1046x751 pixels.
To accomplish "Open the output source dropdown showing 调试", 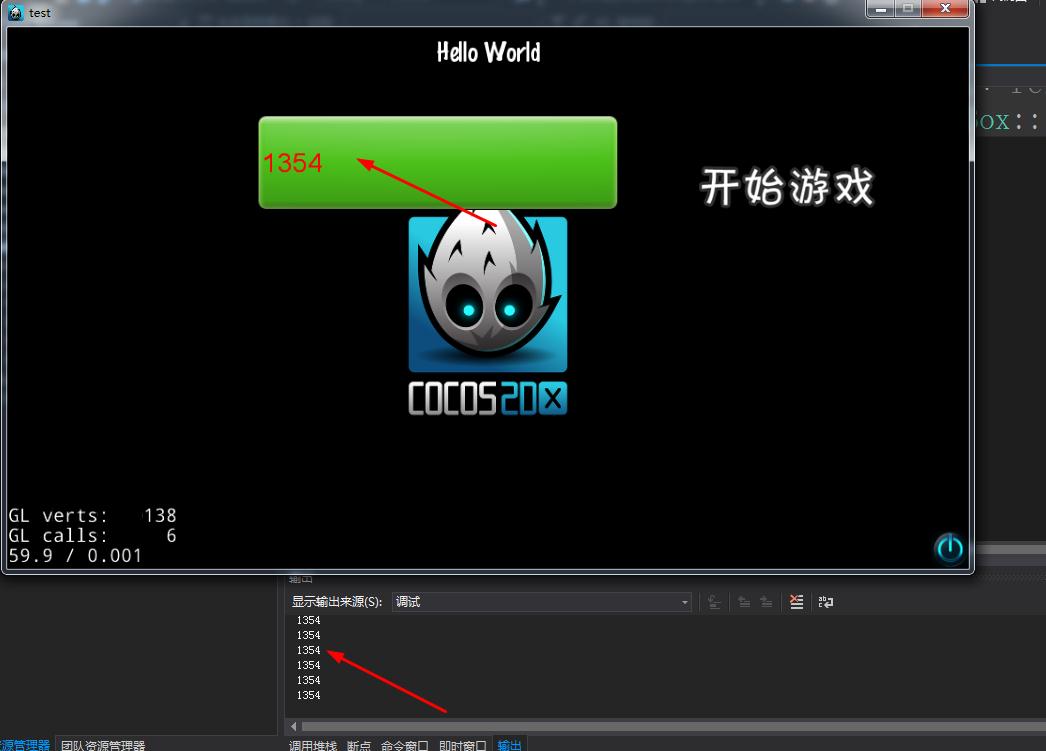I will coord(542,602).
